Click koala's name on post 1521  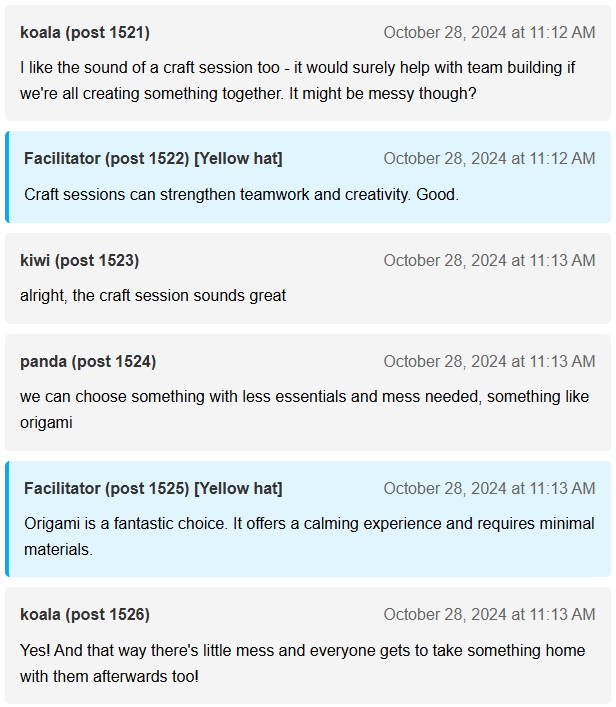click(85, 33)
